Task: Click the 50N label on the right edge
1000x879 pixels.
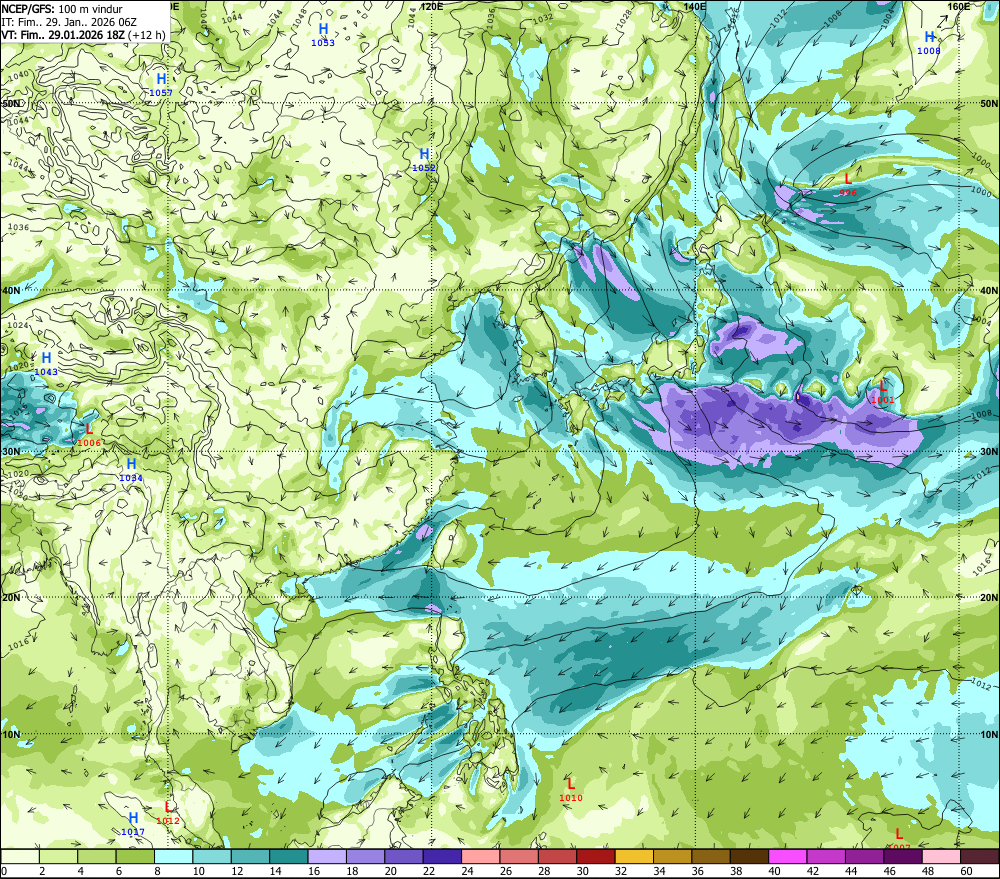Action: click(x=989, y=103)
